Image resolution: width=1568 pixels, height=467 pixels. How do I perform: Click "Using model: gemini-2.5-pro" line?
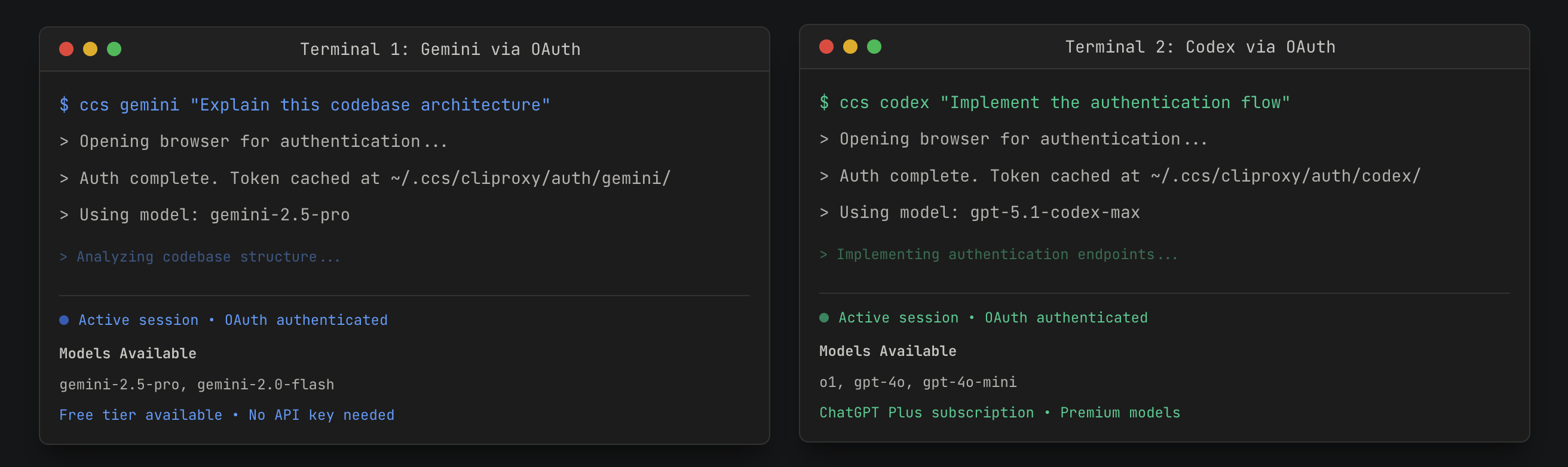click(x=204, y=214)
